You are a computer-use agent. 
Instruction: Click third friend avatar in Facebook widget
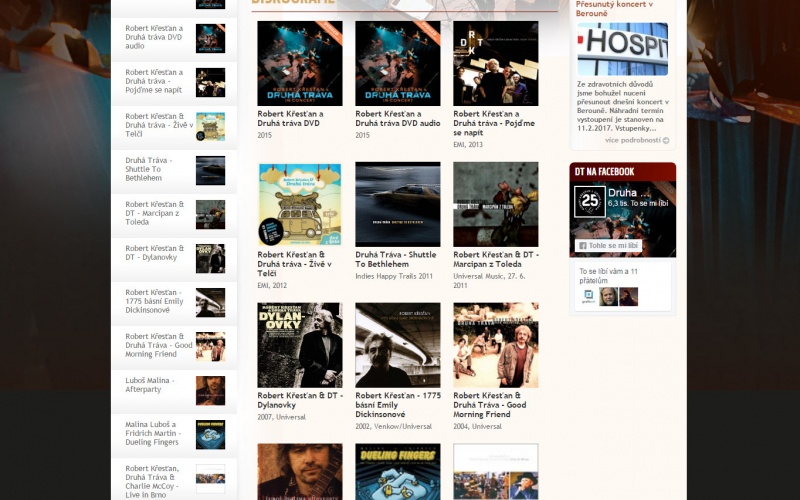pos(629,296)
